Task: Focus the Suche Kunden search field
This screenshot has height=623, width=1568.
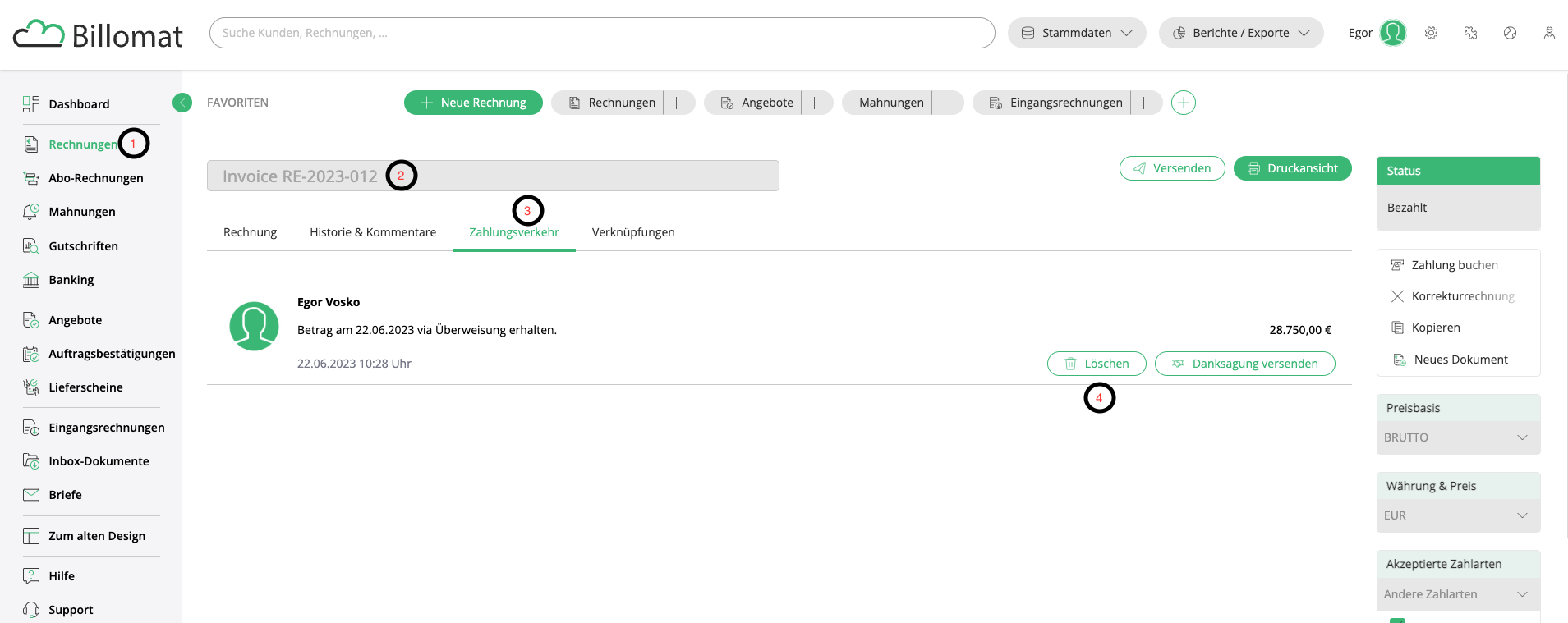Action: pyautogui.click(x=602, y=33)
